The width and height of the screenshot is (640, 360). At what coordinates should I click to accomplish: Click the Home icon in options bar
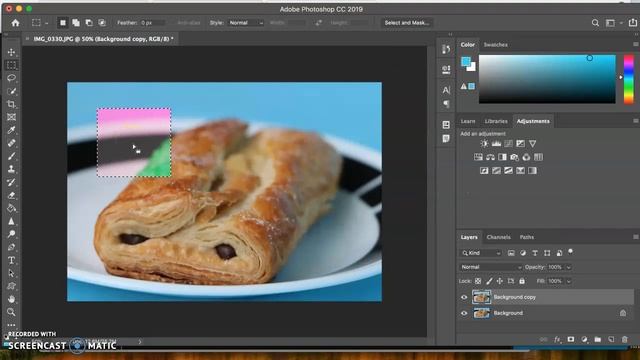[x=16, y=23]
